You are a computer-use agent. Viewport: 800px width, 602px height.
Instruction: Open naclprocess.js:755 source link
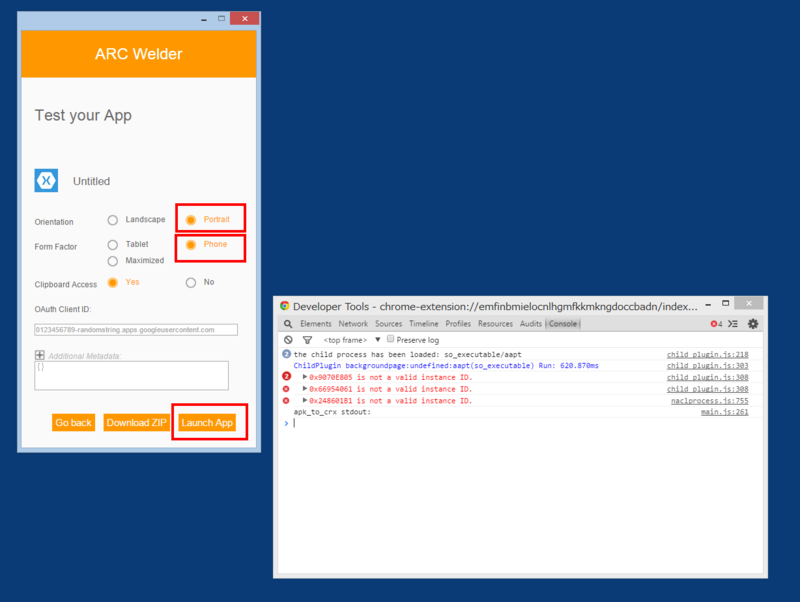coord(710,400)
